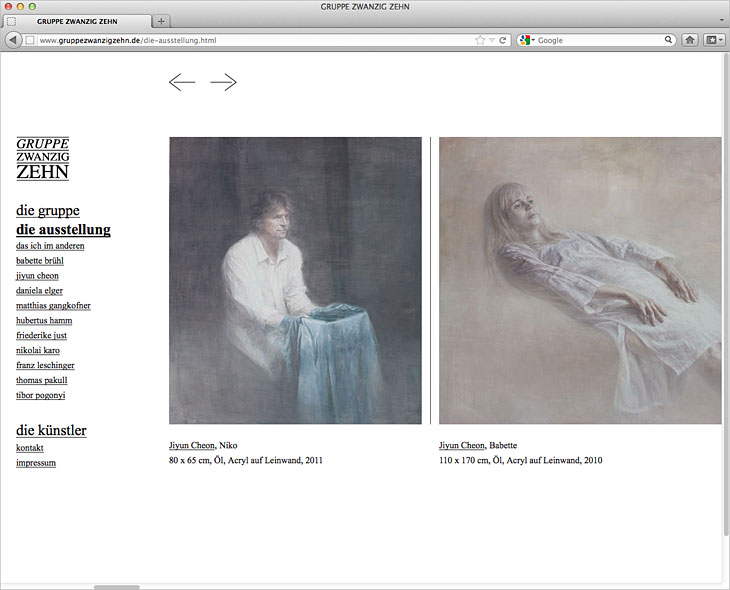730x590 pixels.
Task: Open the home page icon
Action: point(690,40)
